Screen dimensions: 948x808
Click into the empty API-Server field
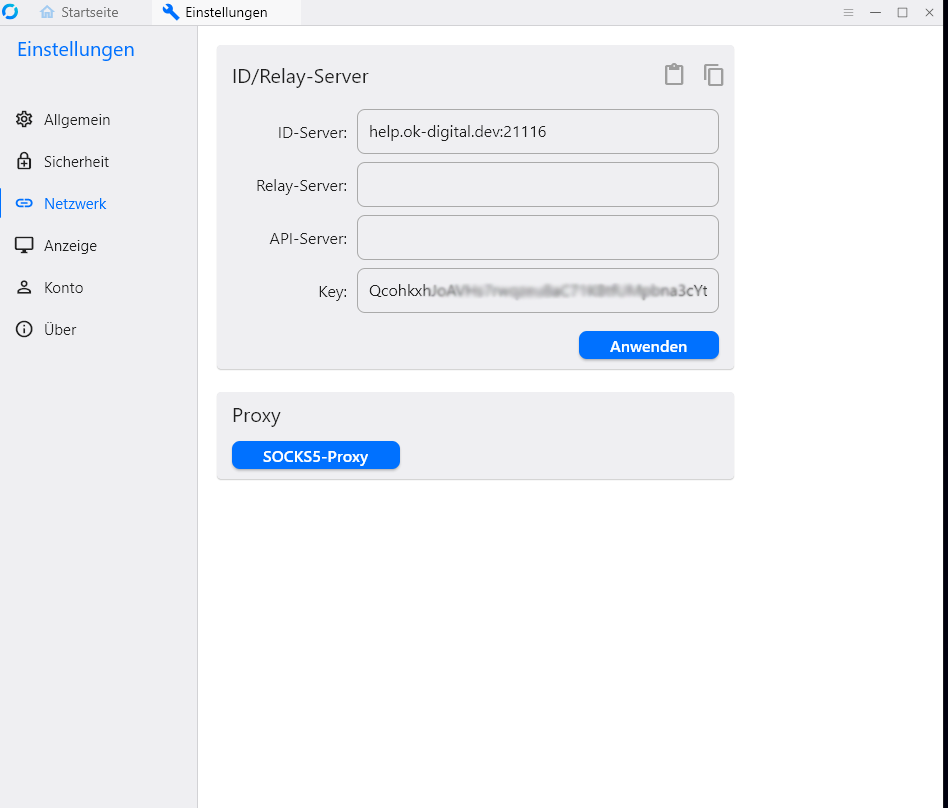[537, 238]
